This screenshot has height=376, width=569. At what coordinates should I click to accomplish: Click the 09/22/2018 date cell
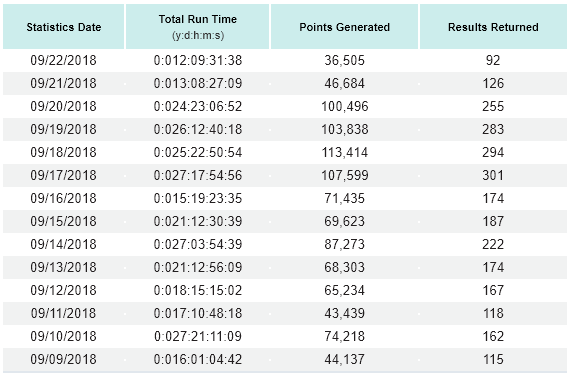tap(64, 60)
